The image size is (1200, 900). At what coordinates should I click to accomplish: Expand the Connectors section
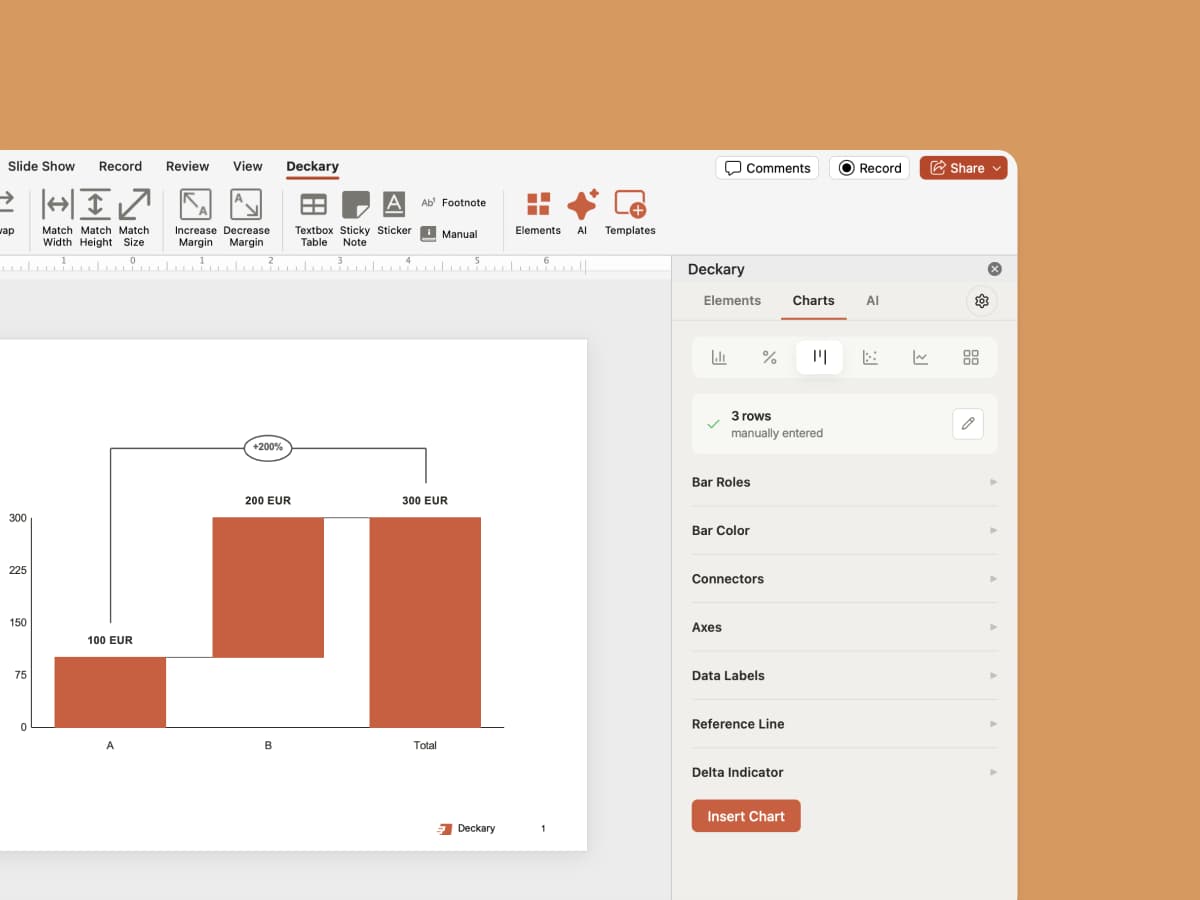coord(845,579)
